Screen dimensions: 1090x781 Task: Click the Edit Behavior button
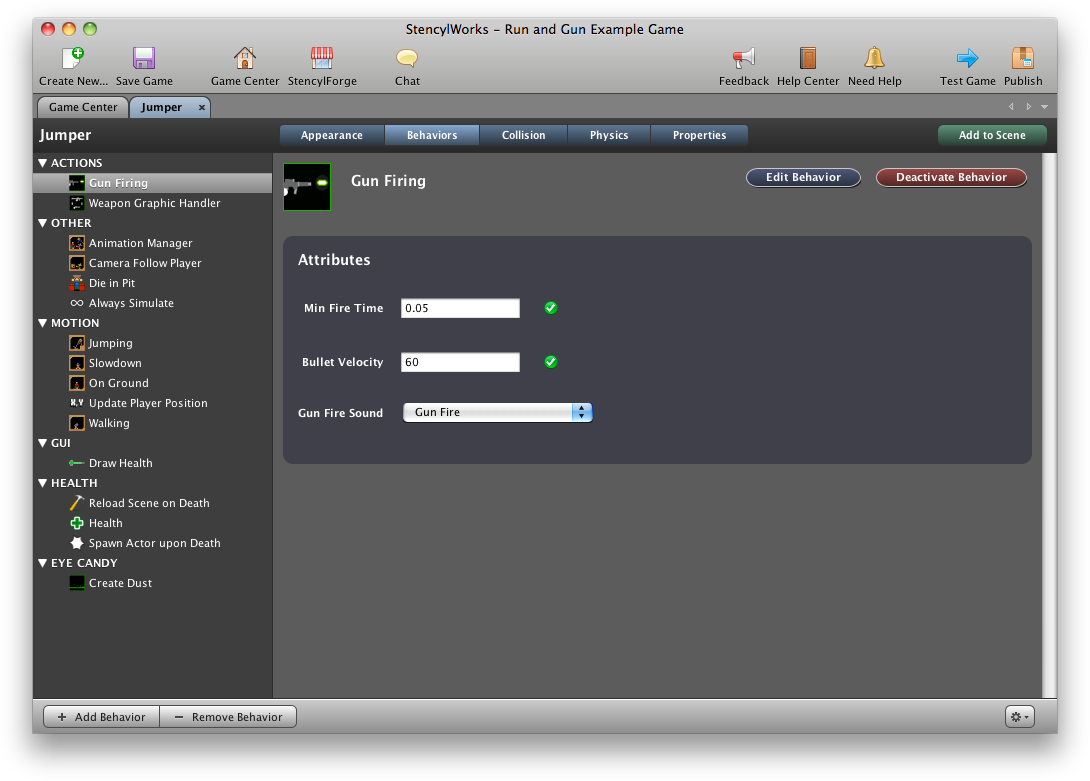click(803, 177)
